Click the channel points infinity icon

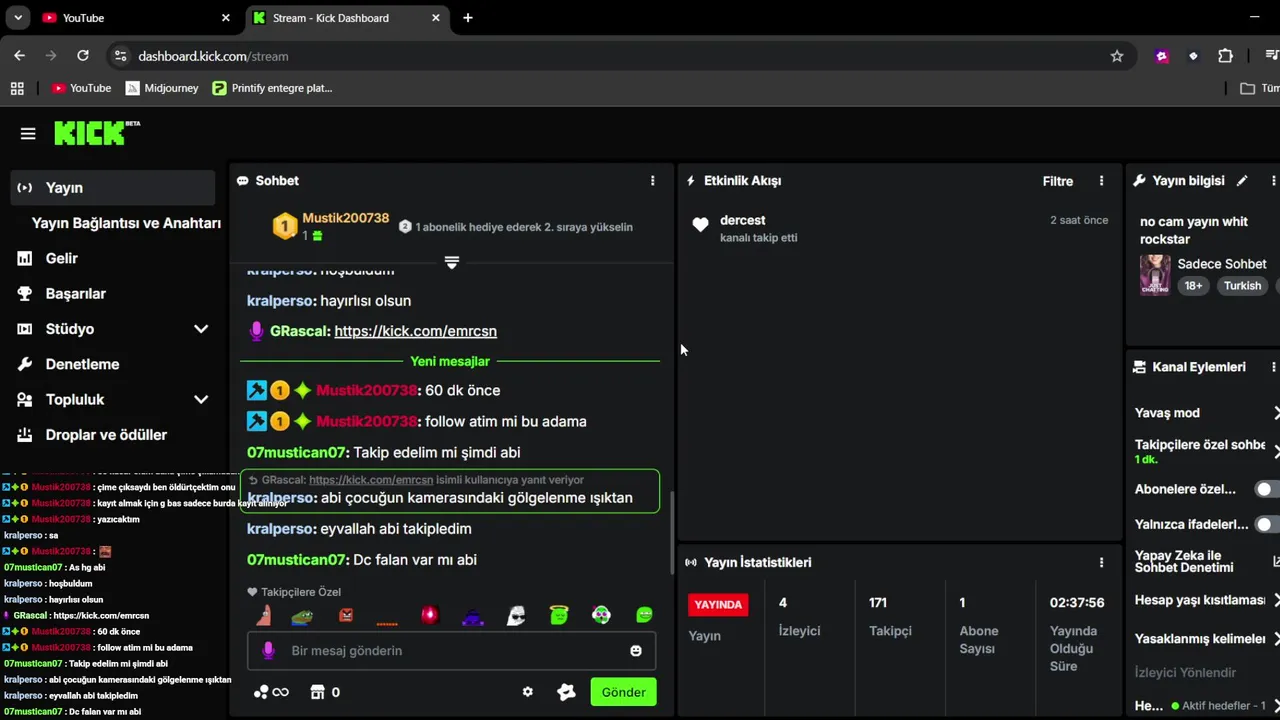[271, 692]
